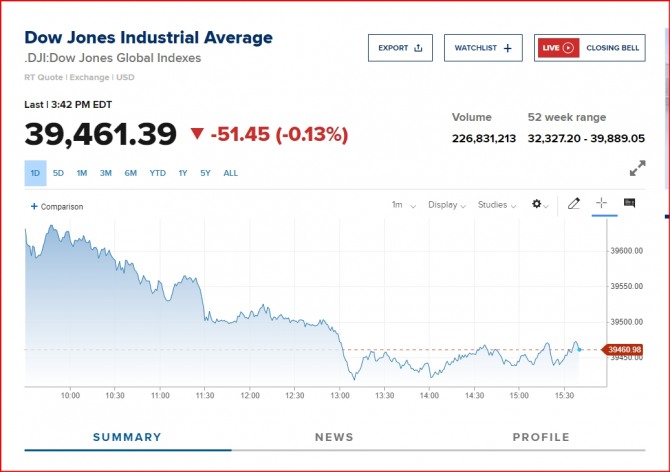This screenshot has width=670, height=472.
Task: Open the chart comment icon
Action: click(629, 203)
